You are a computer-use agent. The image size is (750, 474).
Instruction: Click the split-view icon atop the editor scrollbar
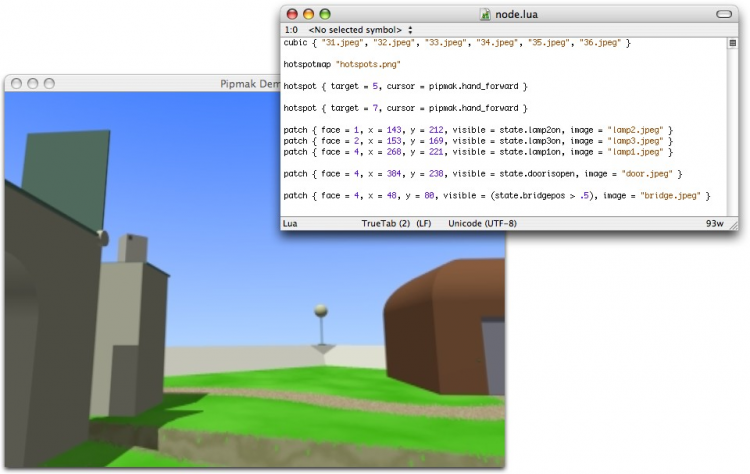coord(732,43)
